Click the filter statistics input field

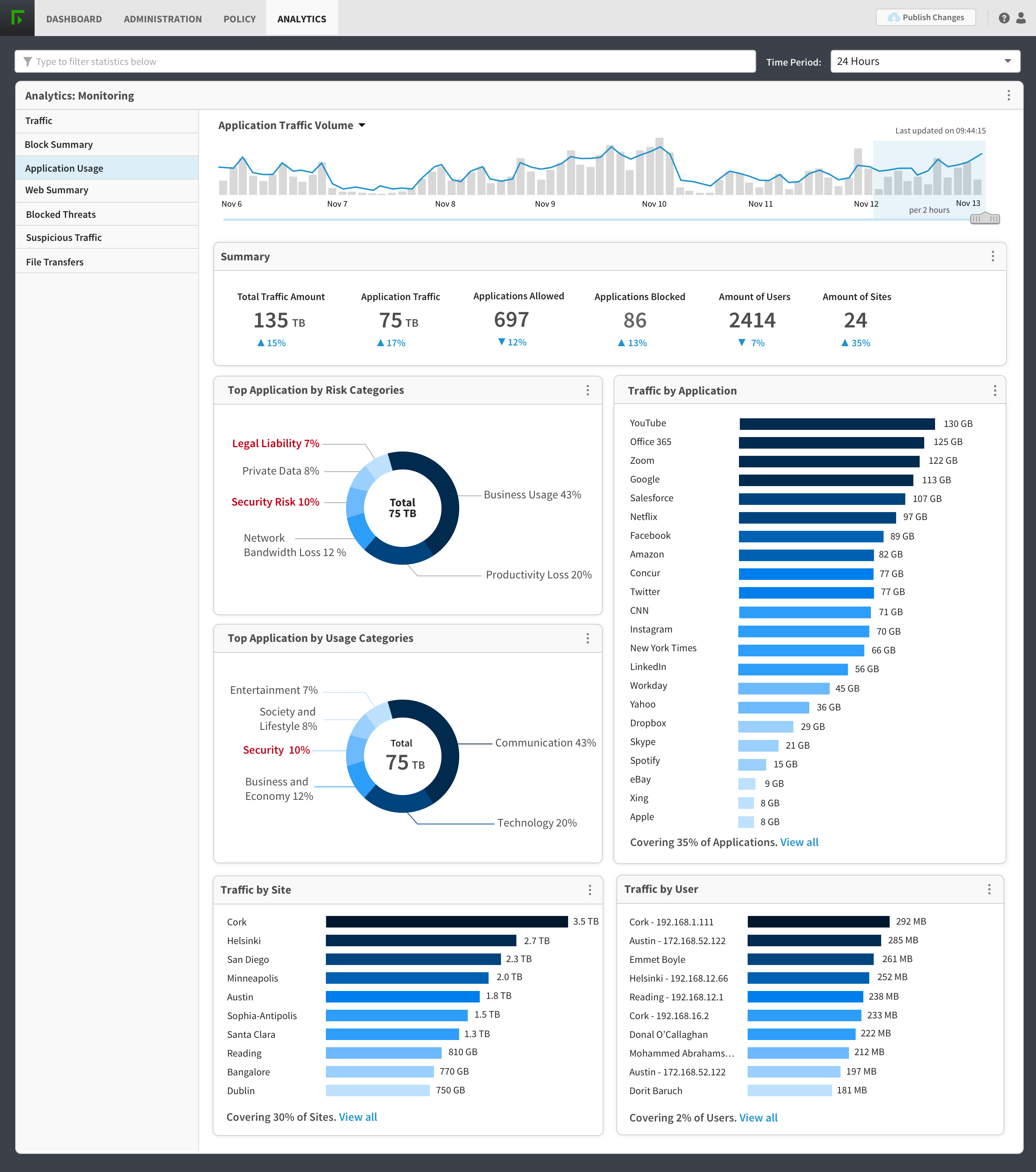(x=385, y=61)
